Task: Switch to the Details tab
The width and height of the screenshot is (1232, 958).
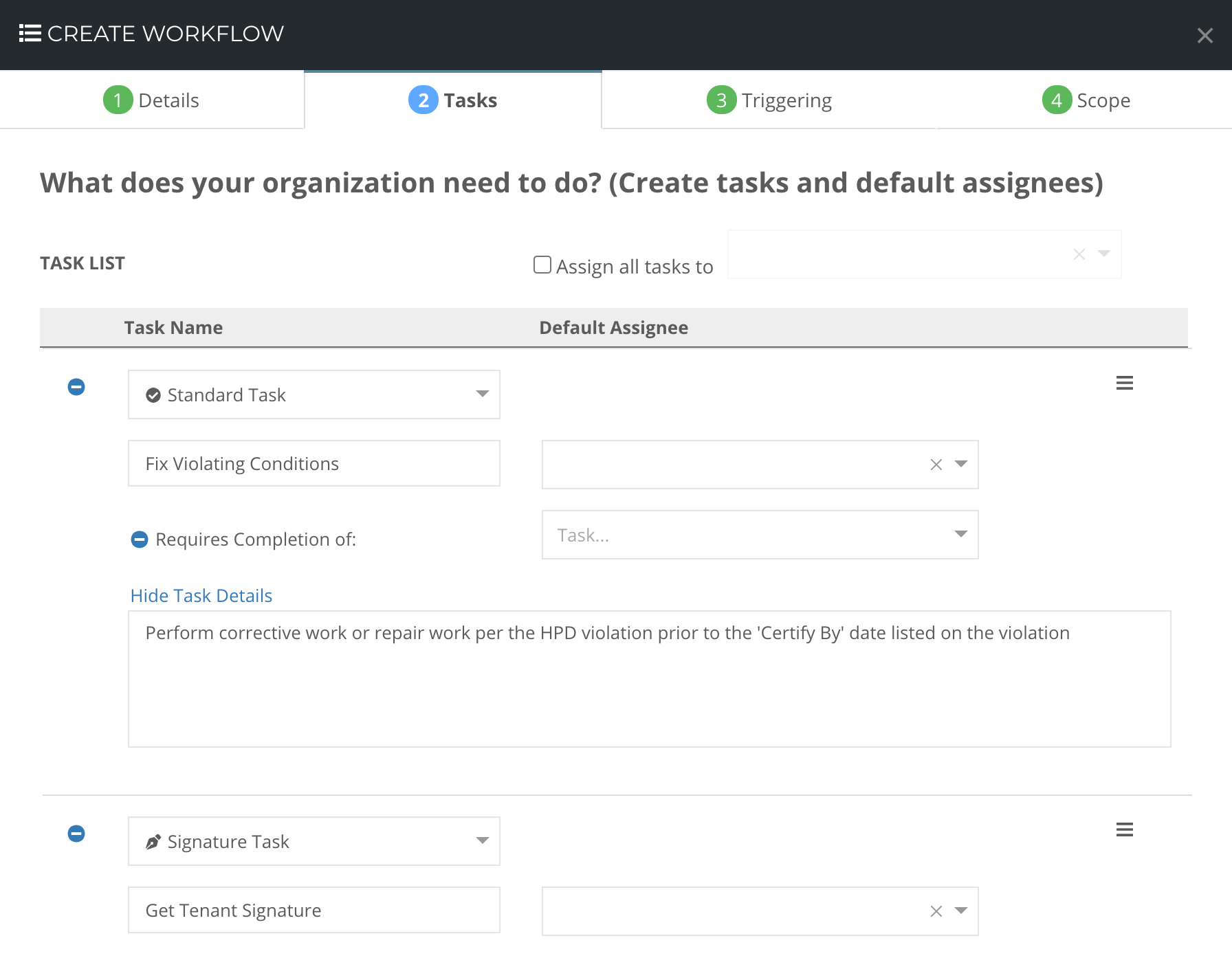Action: [152, 100]
